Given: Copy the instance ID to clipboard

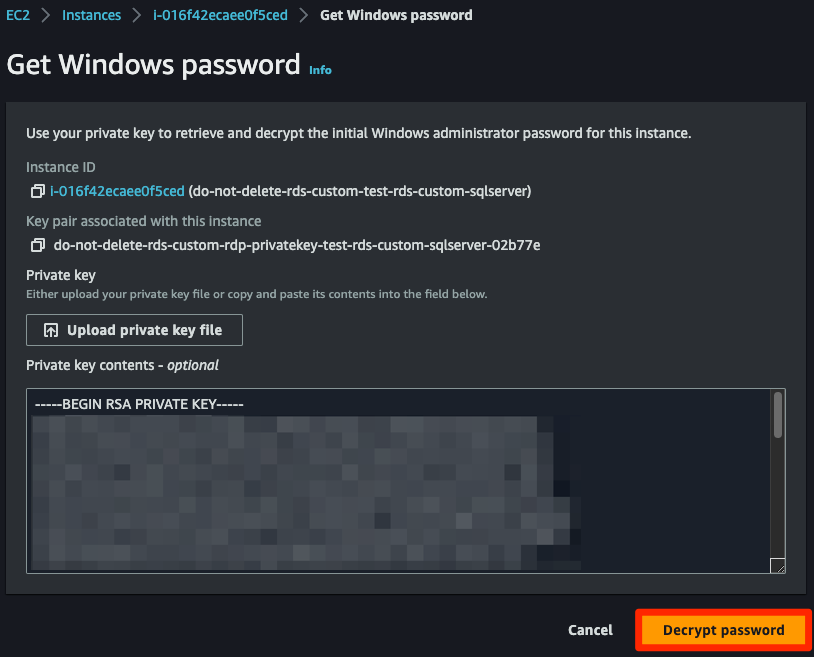Looking at the screenshot, I should point(37,191).
